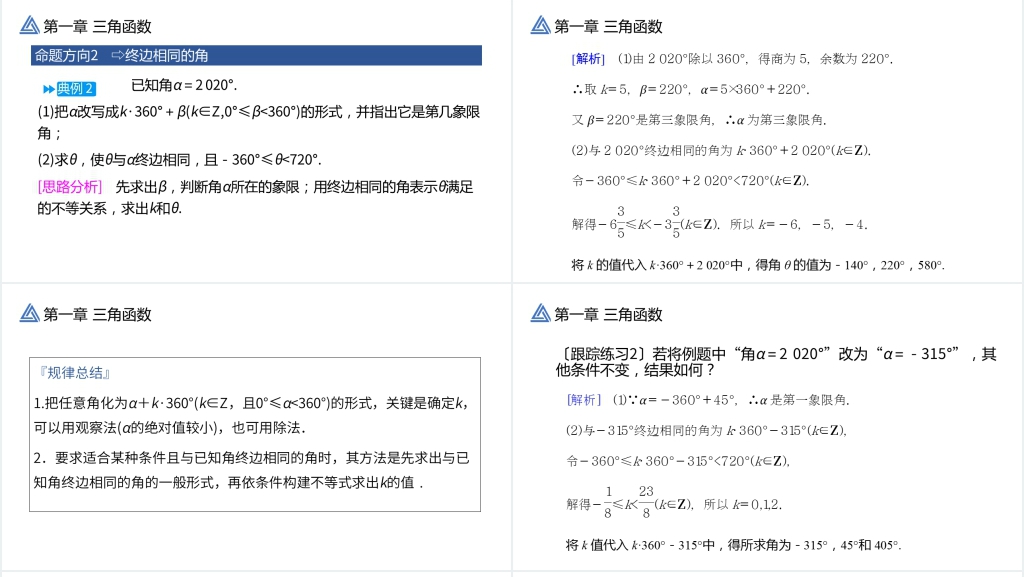
Task: Click the line 又β=220°是第三象限角
Action: click(x=699, y=120)
